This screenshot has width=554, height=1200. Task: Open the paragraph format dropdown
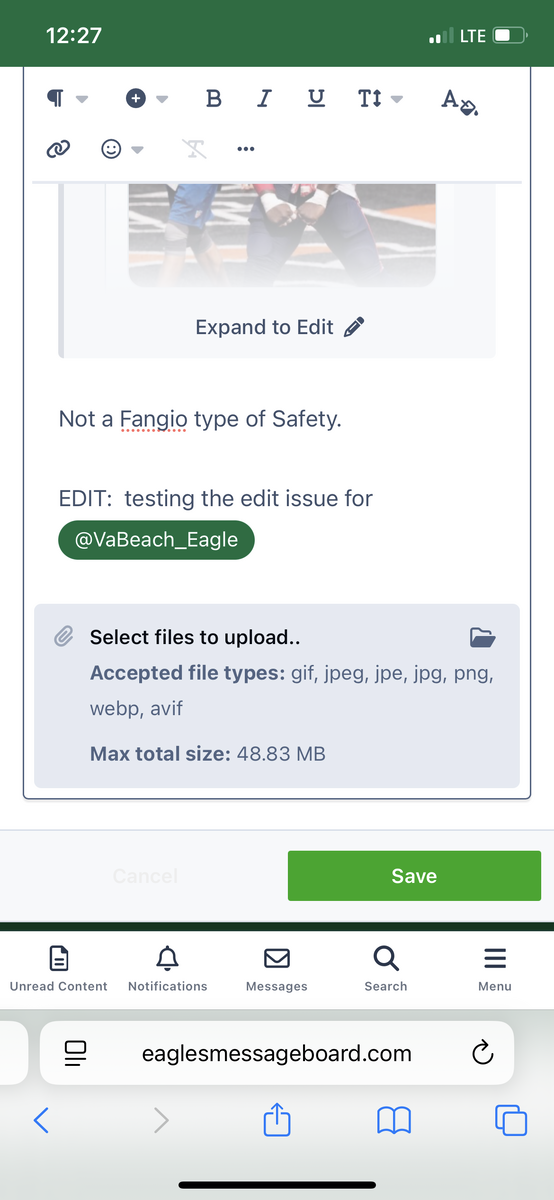pos(67,98)
